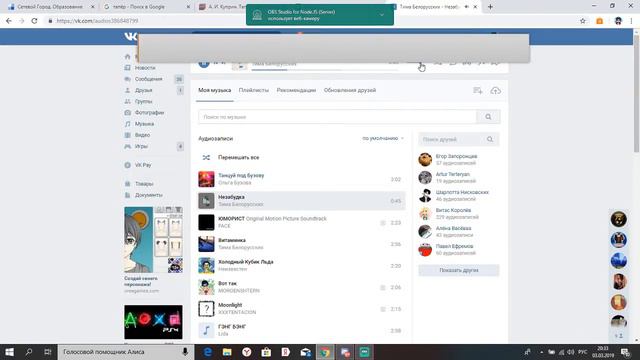Open VK logo home link

click(x=131, y=36)
